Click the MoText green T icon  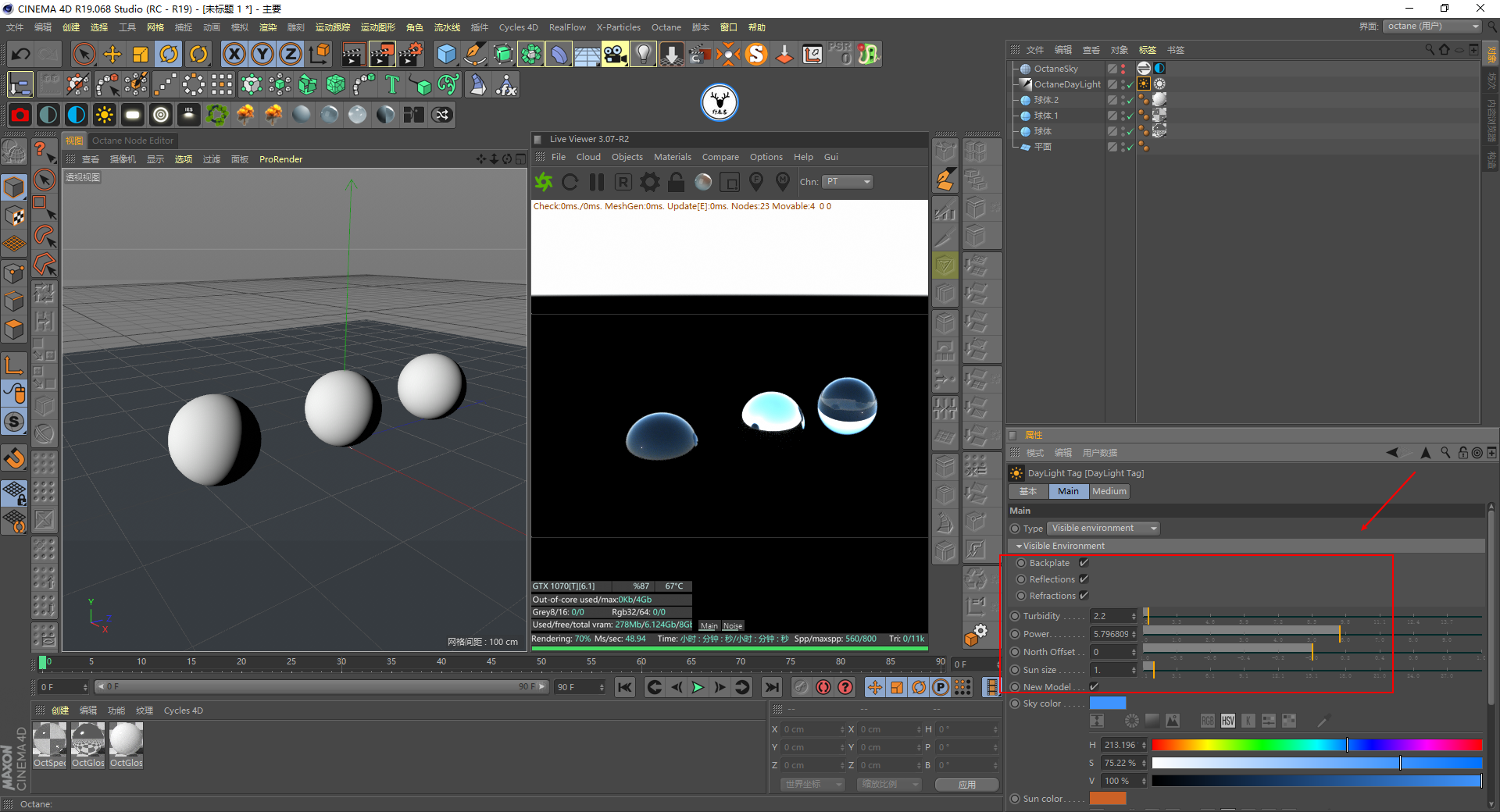392,84
